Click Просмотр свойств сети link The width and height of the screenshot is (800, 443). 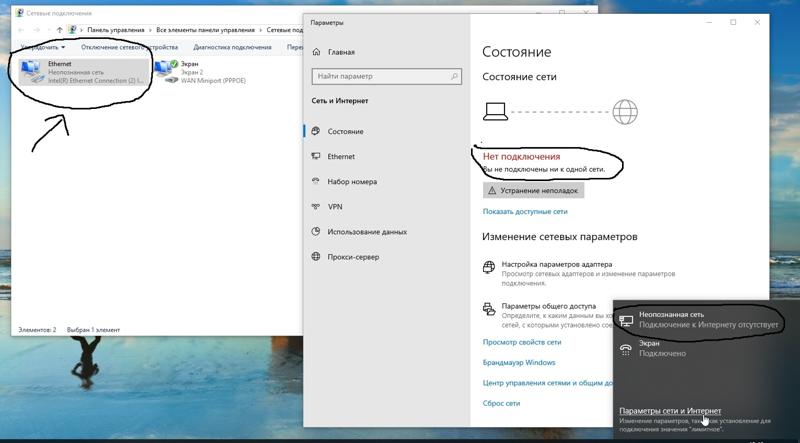pos(522,342)
